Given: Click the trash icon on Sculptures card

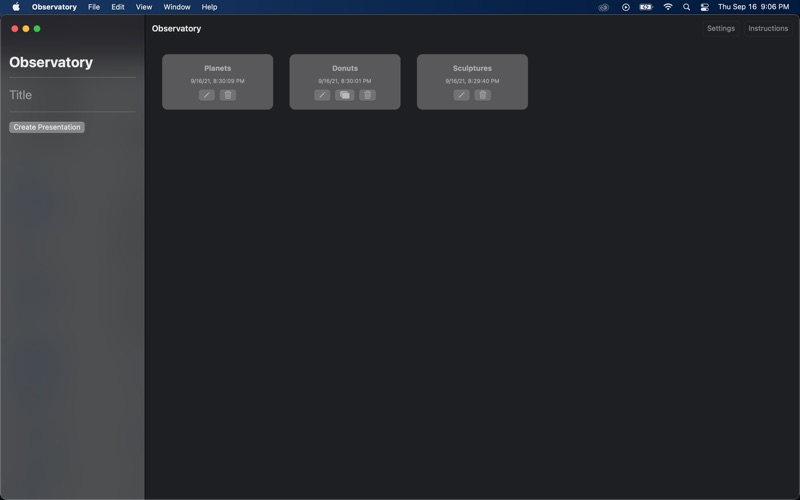Looking at the screenshot, I should (483, 95).
